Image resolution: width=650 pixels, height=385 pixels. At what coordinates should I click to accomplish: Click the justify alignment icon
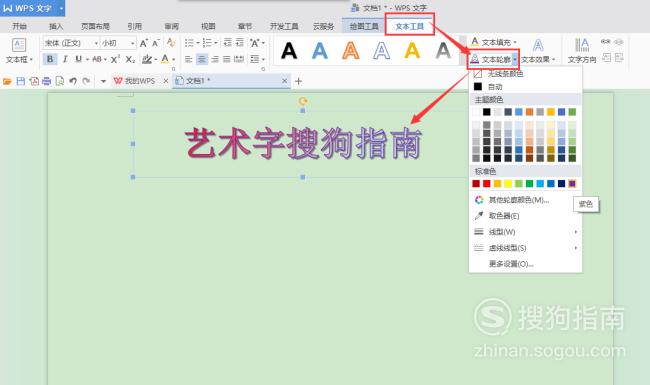[227, 59]
